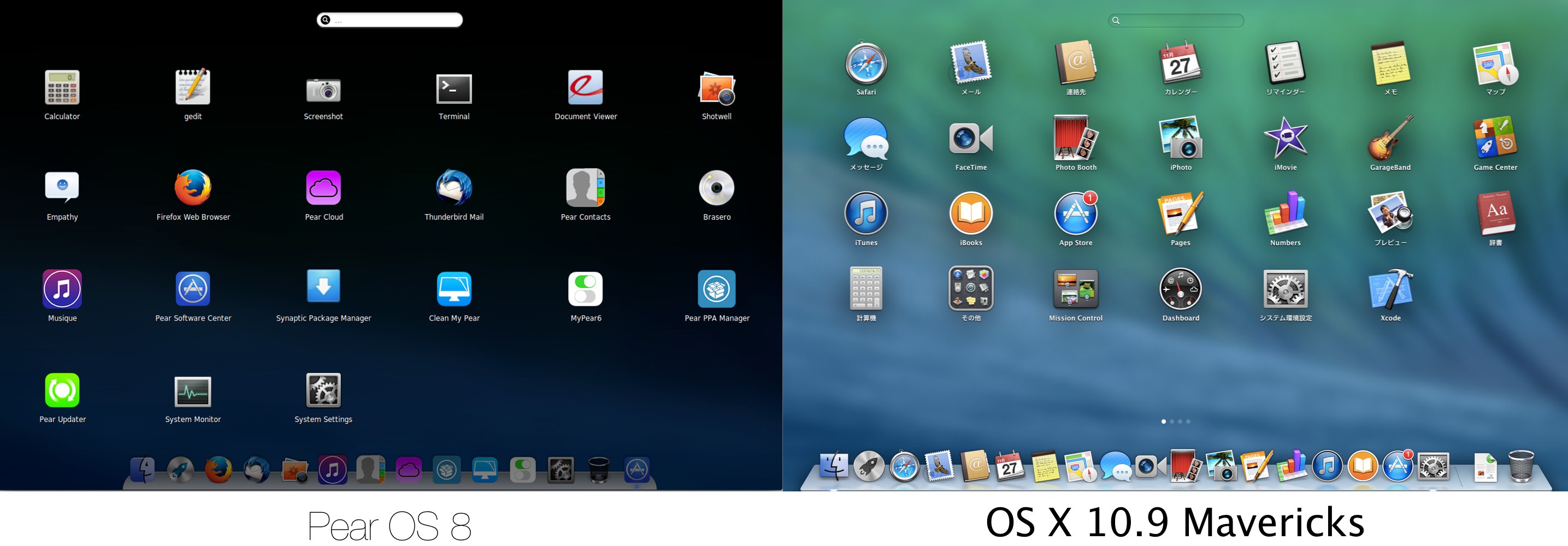Image resolution: width=1568 pixels, height=546 pixels.
Task: Open カレンダー (Calendar) in the Launchpad grid
Action: tap(1180, 63)
